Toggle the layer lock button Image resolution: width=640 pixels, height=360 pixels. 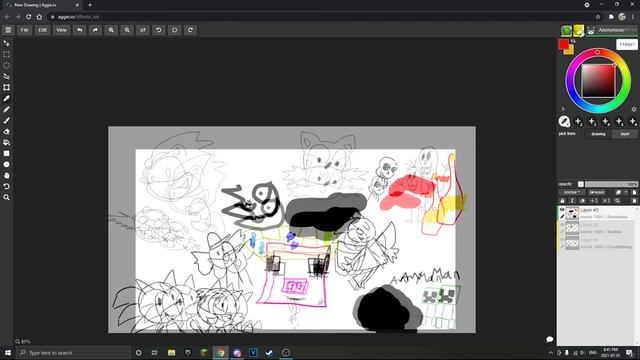(x=562, y=200)
